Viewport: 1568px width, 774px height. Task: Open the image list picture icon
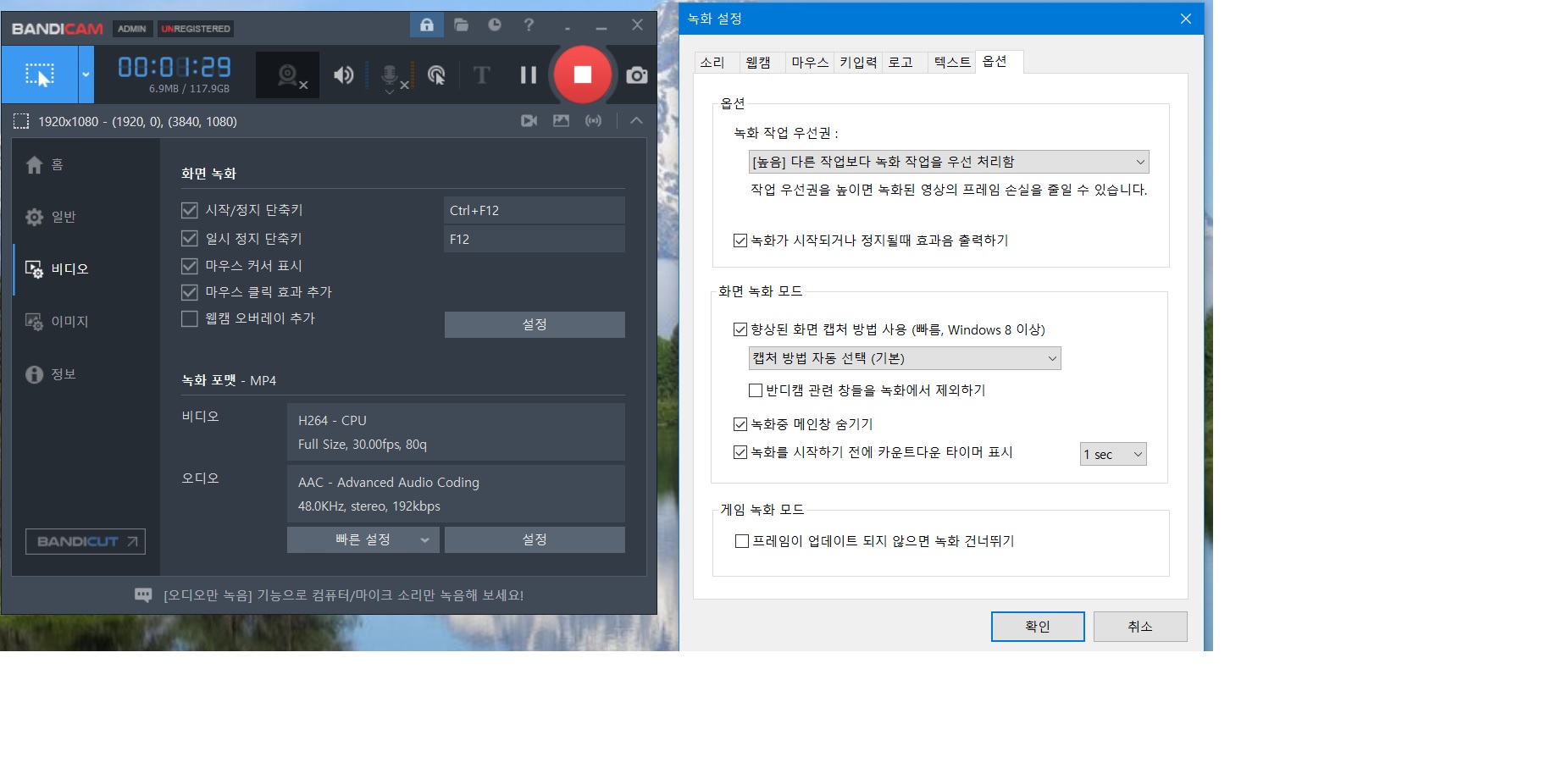tap(561, 121)
